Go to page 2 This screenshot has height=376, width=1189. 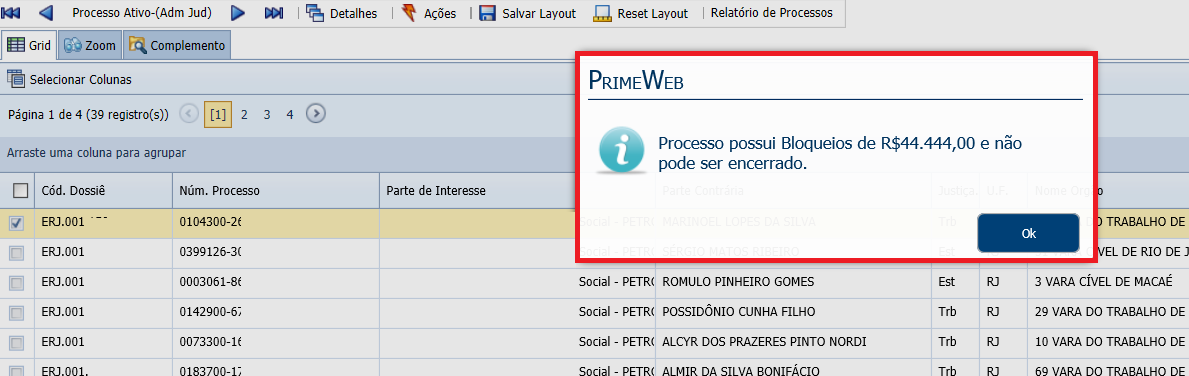(244, 114)
